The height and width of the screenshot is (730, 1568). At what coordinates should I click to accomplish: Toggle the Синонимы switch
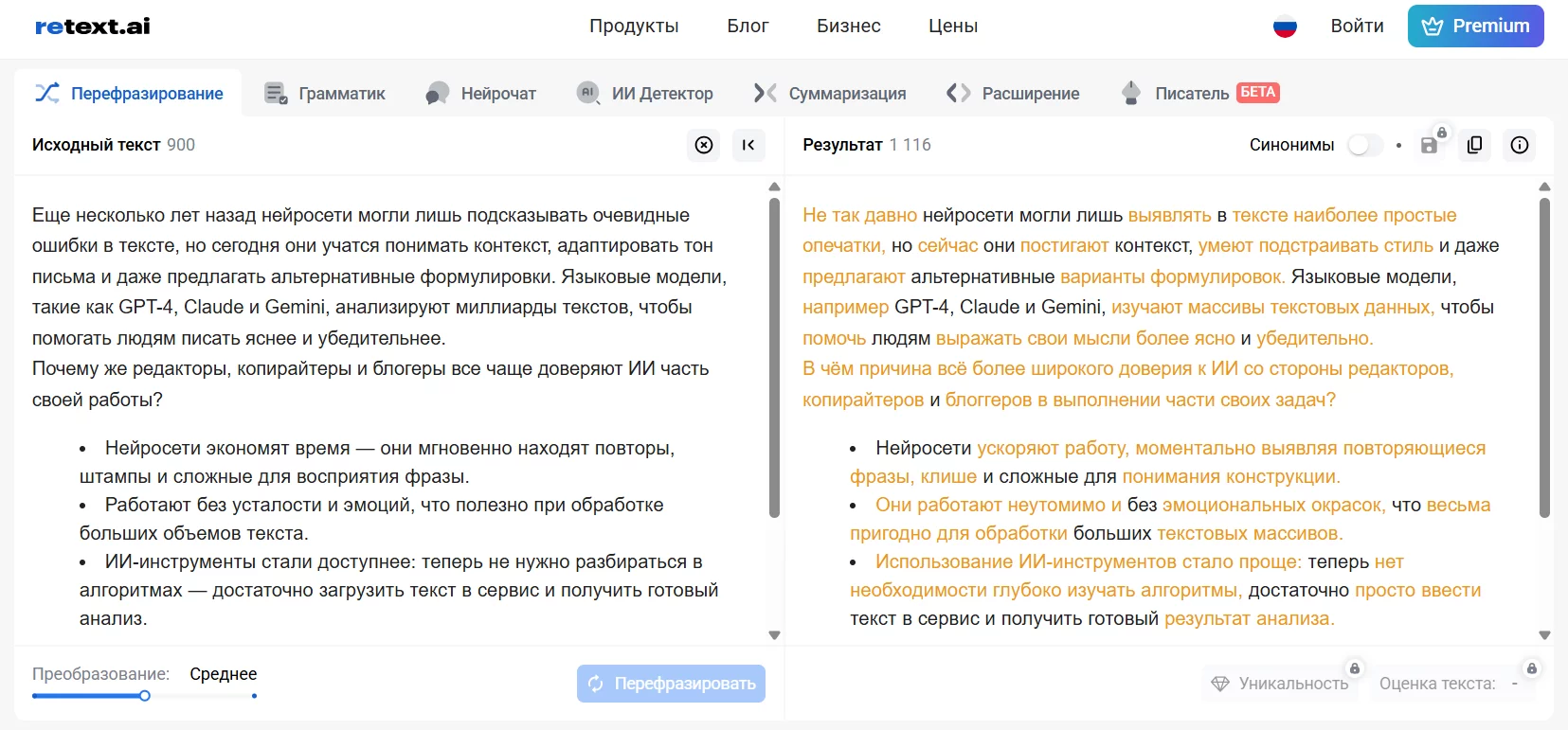tap(1364, 145)
